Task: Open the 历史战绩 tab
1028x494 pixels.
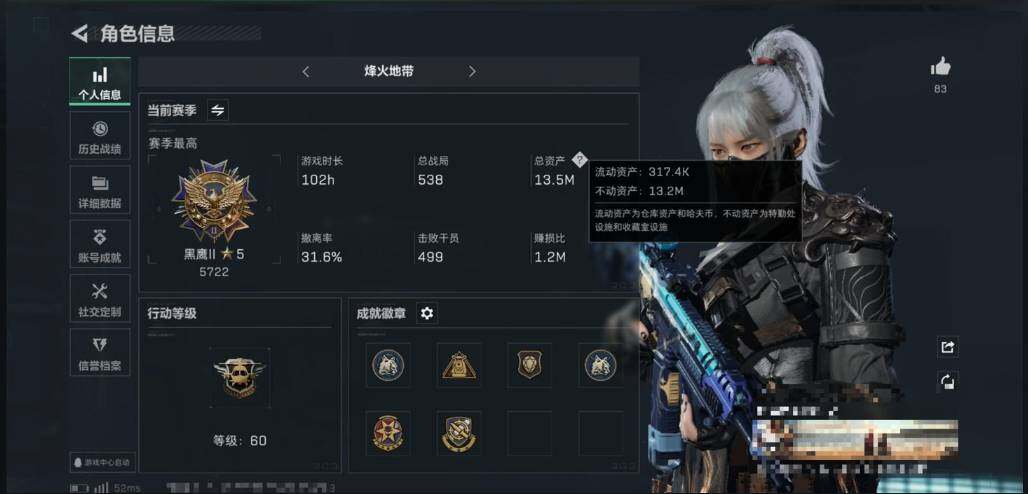Action: click(x=100, y=136)
